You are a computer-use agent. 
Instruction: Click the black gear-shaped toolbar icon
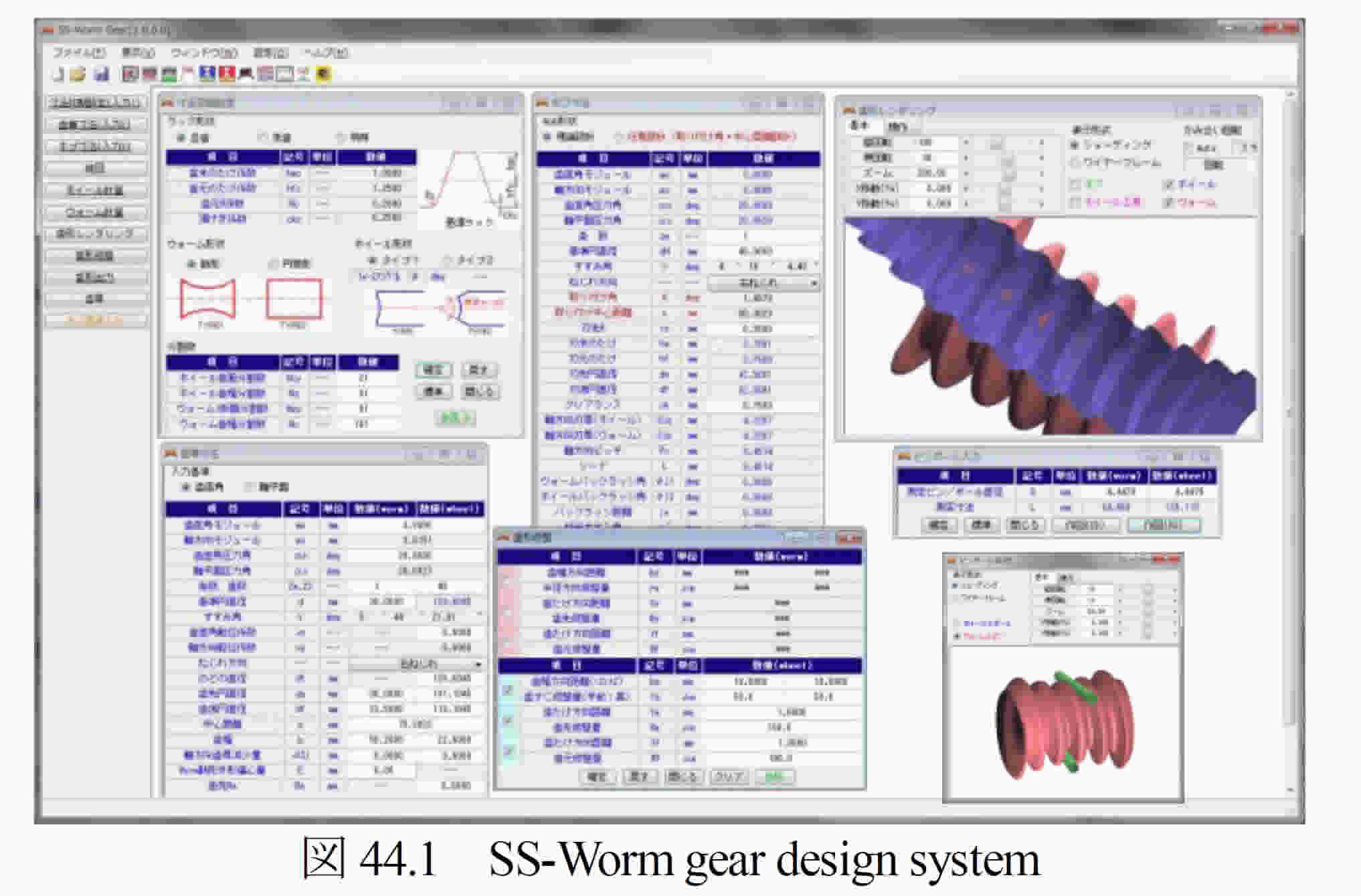coord(246,74)
